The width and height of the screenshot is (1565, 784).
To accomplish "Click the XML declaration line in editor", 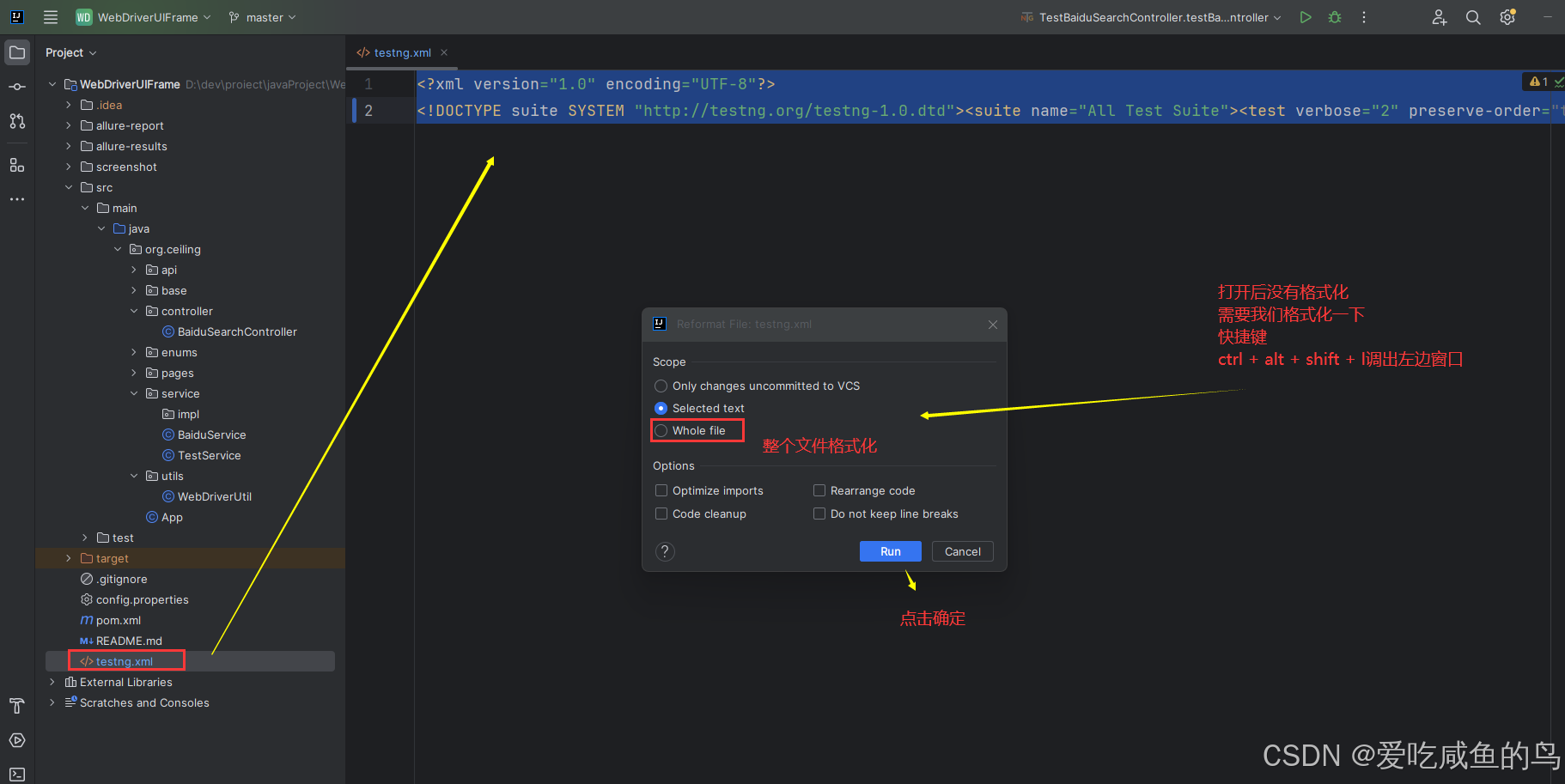I will 596,83.
